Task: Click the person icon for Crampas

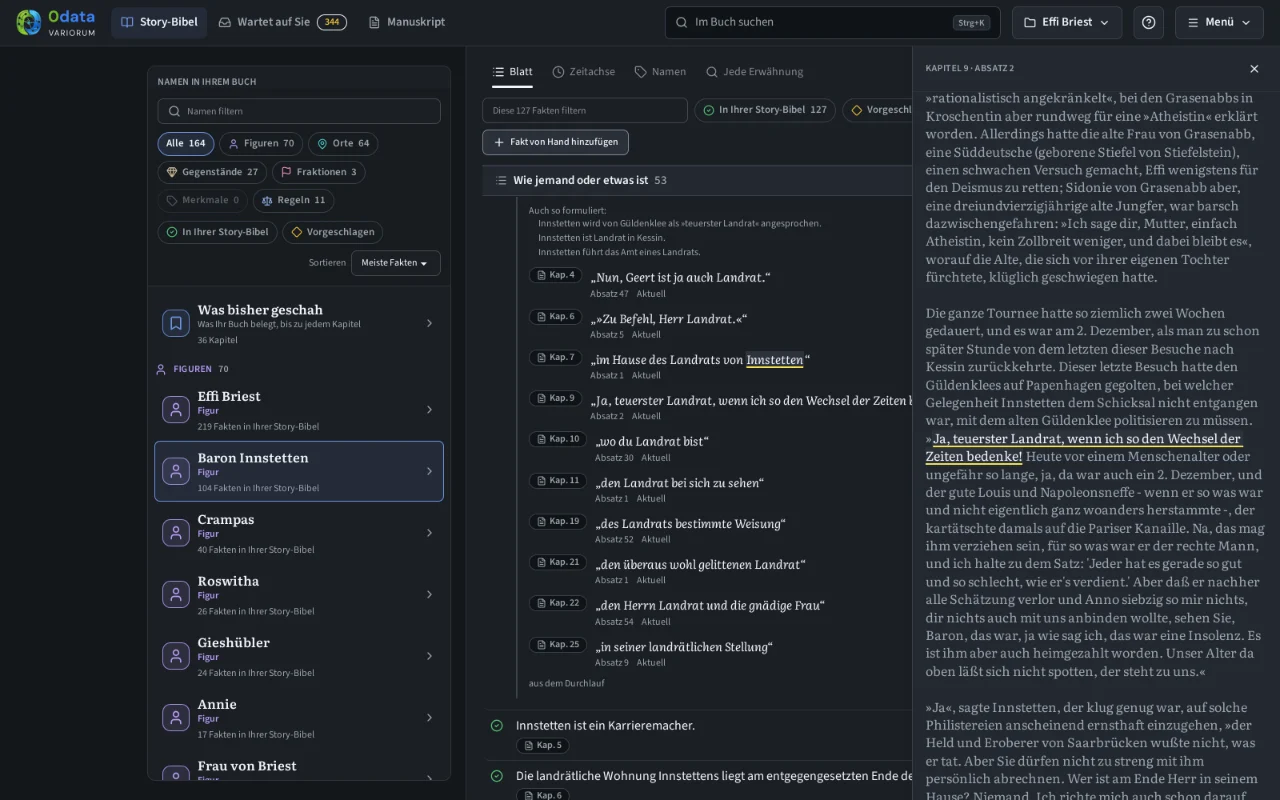Action: click(x=176, y=533)
